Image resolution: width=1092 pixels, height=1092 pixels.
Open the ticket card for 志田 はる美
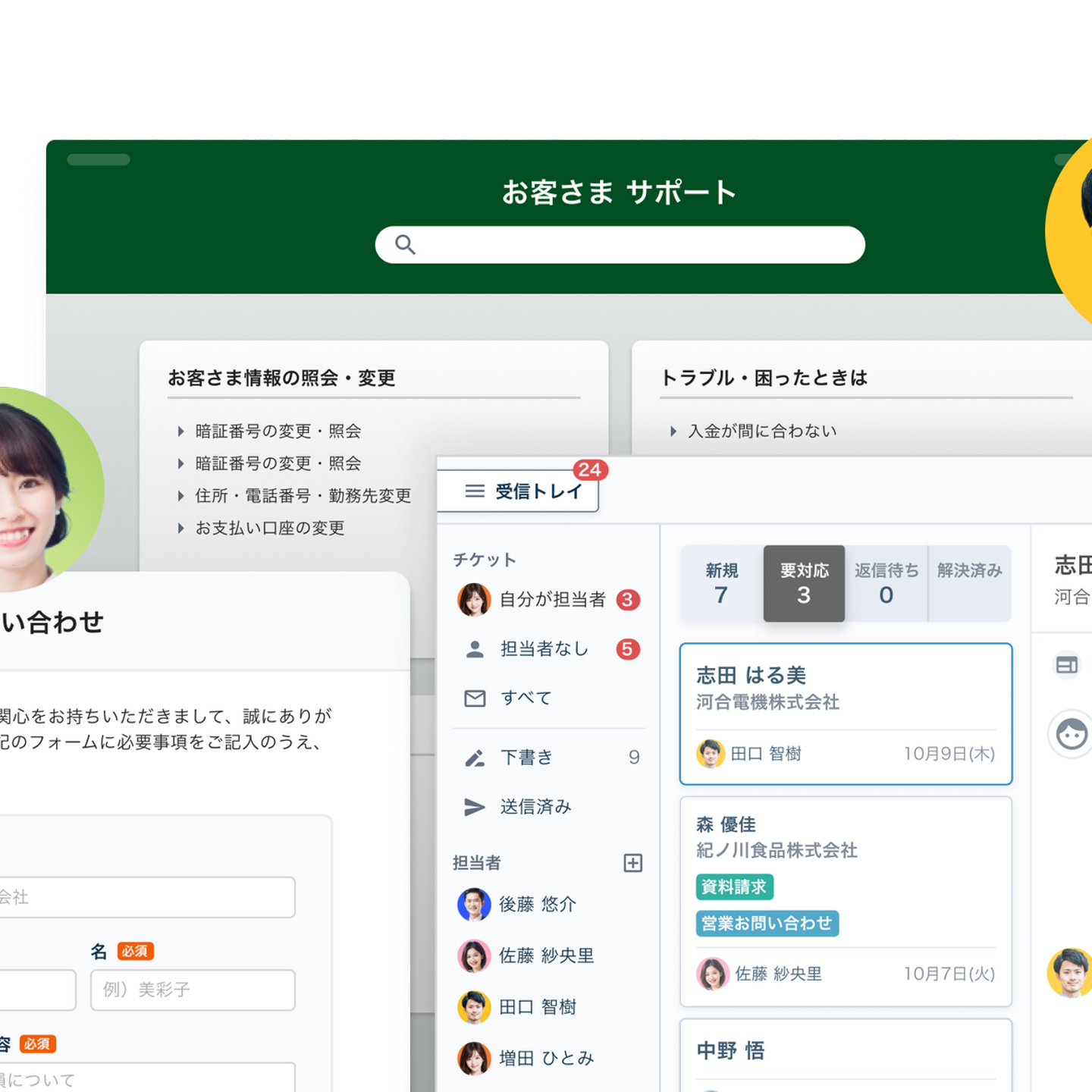click(845, 711)
